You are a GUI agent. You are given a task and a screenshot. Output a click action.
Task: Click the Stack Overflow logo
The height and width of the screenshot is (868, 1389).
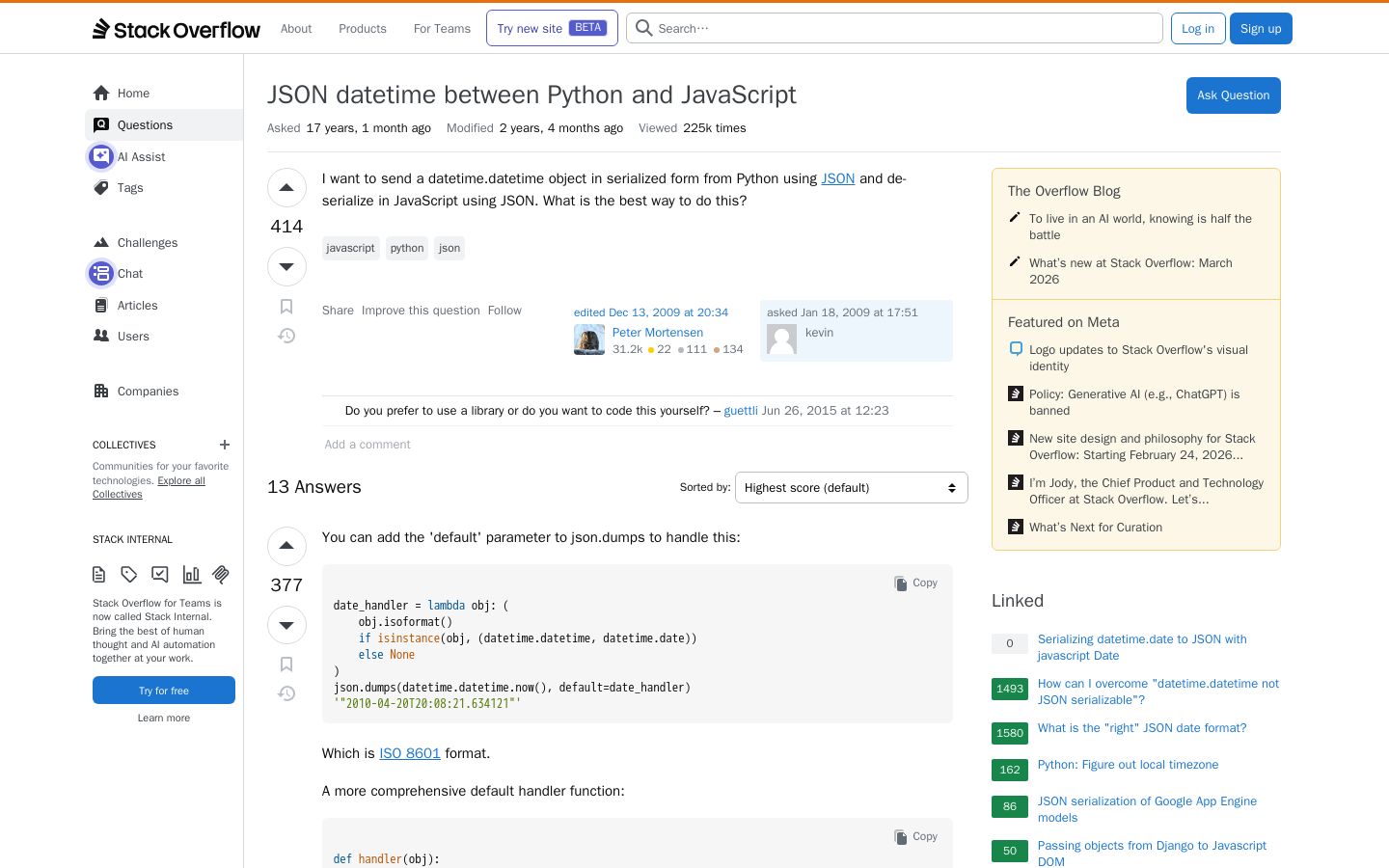tap(177, 29)
